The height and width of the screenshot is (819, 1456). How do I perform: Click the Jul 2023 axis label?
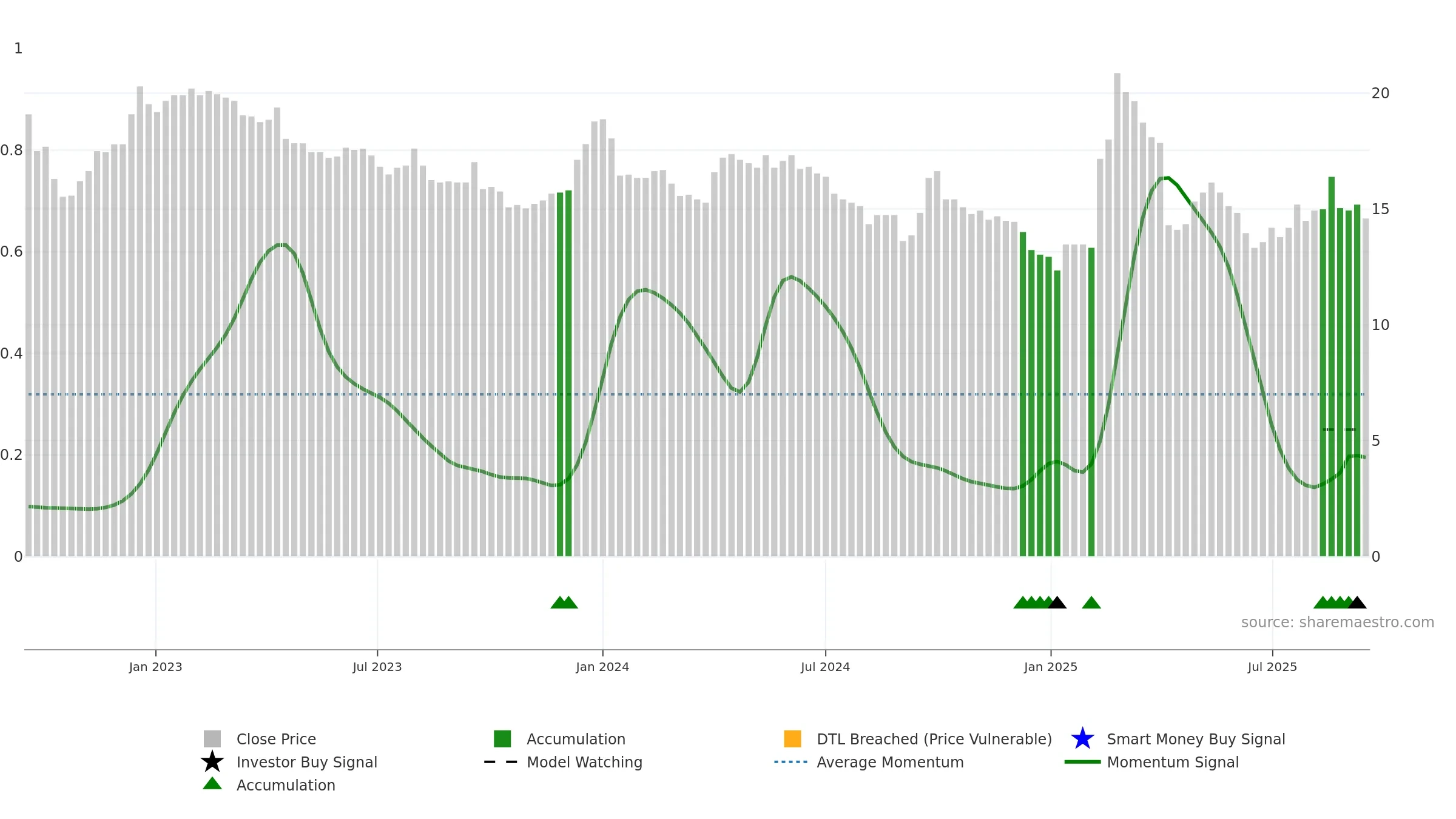pos(377,667)
